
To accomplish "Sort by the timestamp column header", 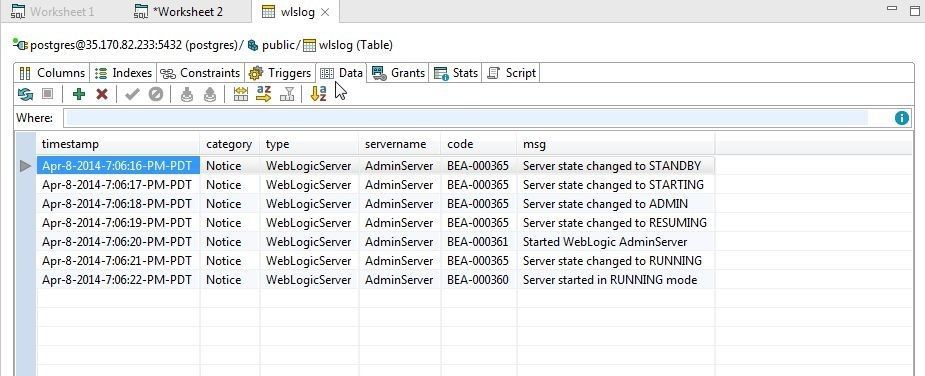I will 118,144.
